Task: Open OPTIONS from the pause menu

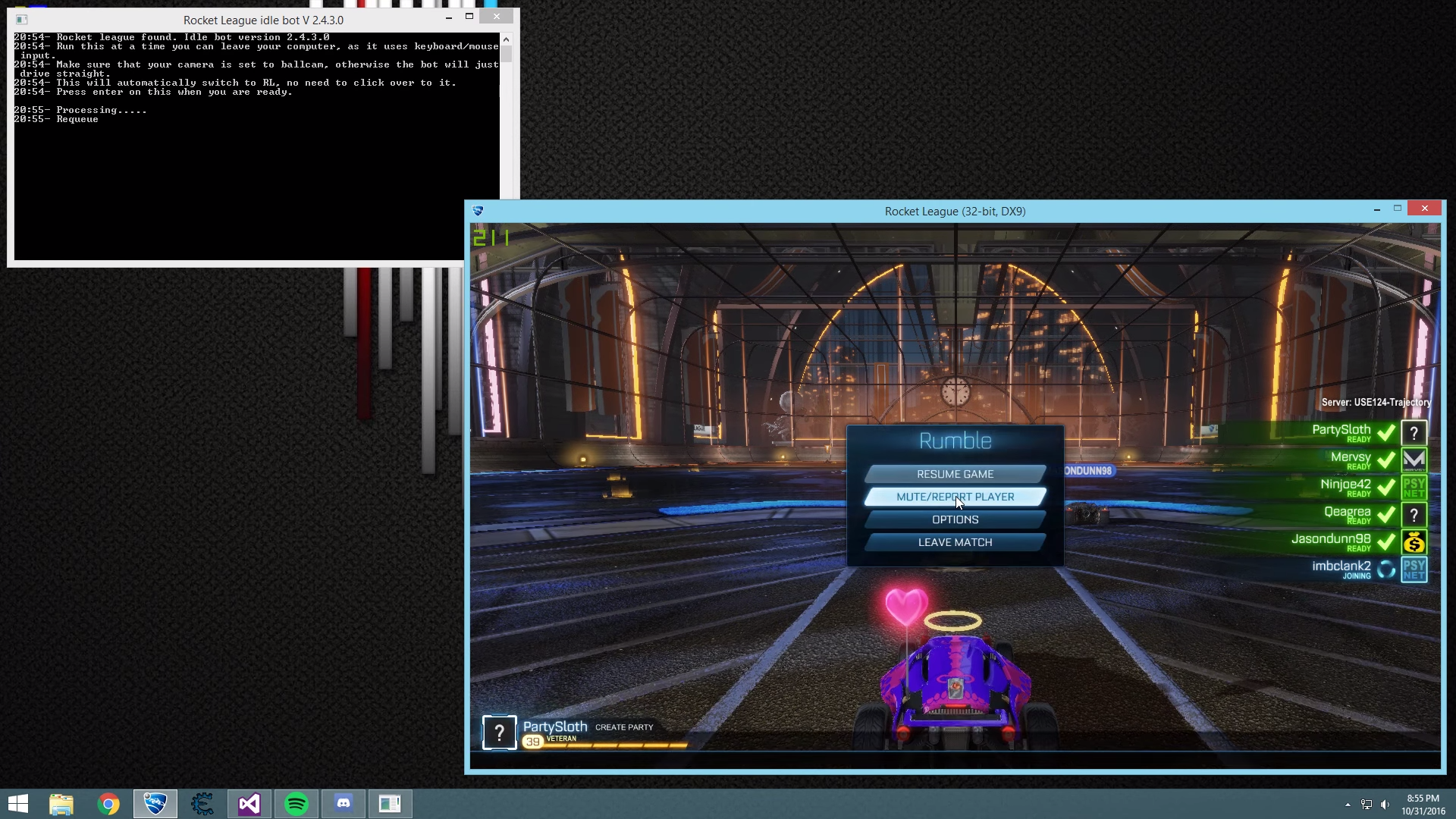Action: [x=955, y=519]
